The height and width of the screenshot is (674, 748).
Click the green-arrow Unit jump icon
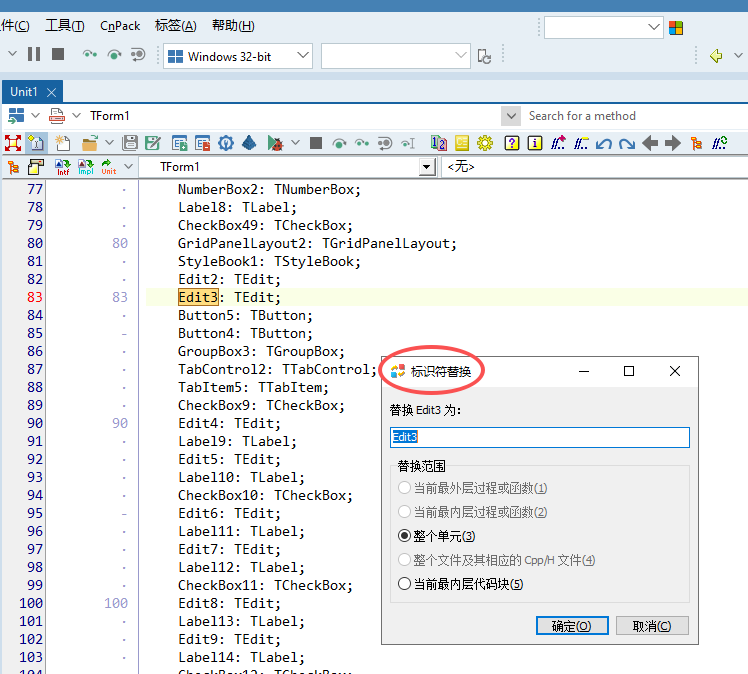(108, 167)
